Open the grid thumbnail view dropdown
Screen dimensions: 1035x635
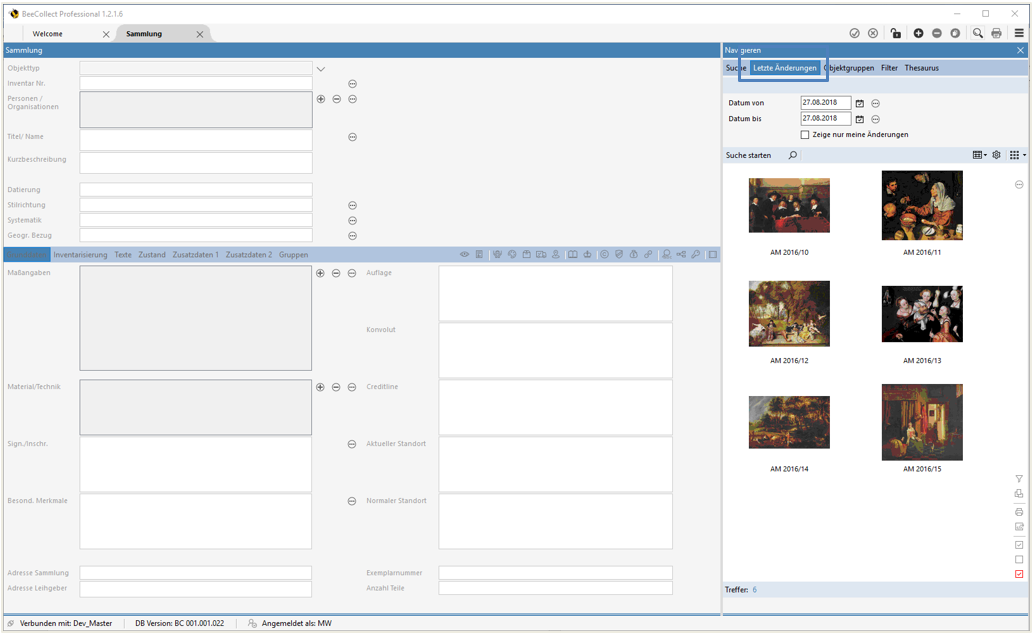click(x=1017, y=155)
